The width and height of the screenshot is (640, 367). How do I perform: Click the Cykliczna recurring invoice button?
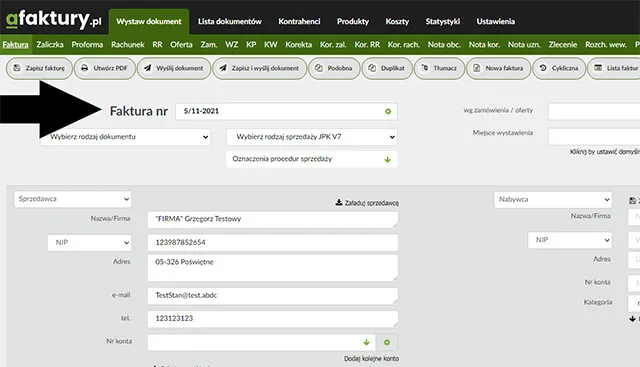point(559,68)
